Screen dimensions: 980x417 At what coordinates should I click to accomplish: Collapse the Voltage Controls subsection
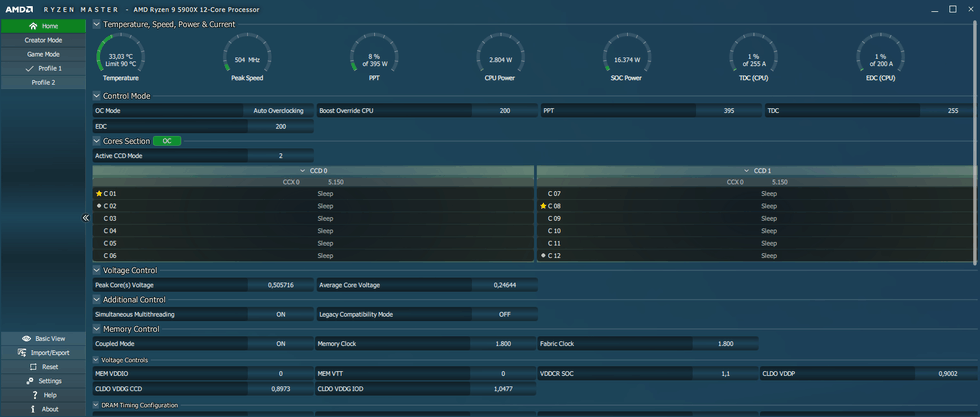(96, 360)
